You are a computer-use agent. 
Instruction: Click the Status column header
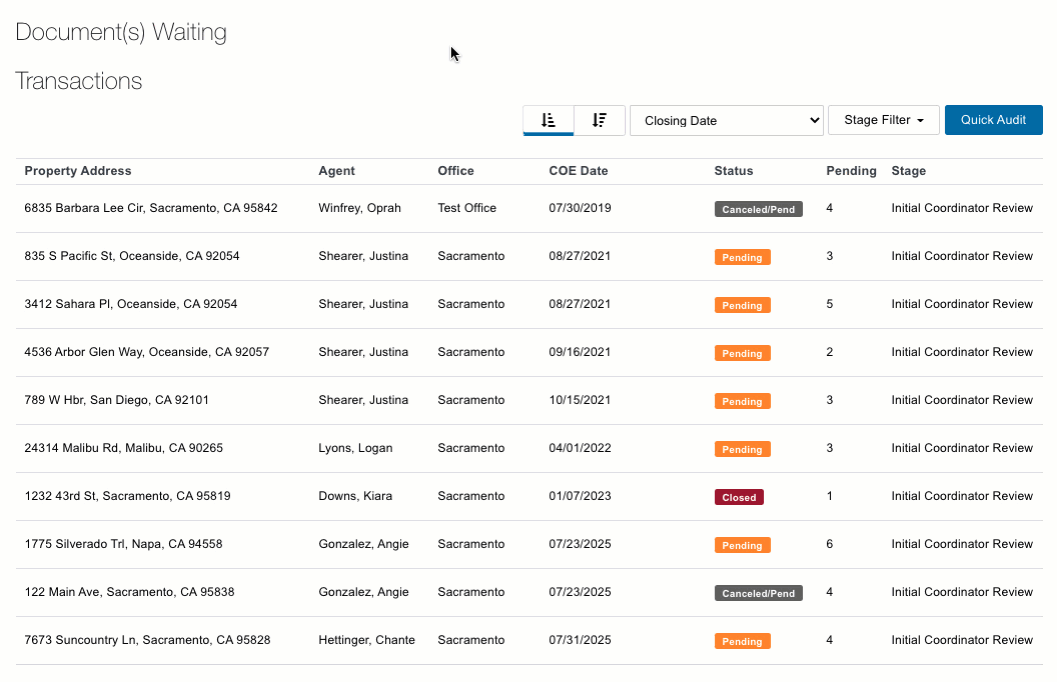tap(733, 171)
